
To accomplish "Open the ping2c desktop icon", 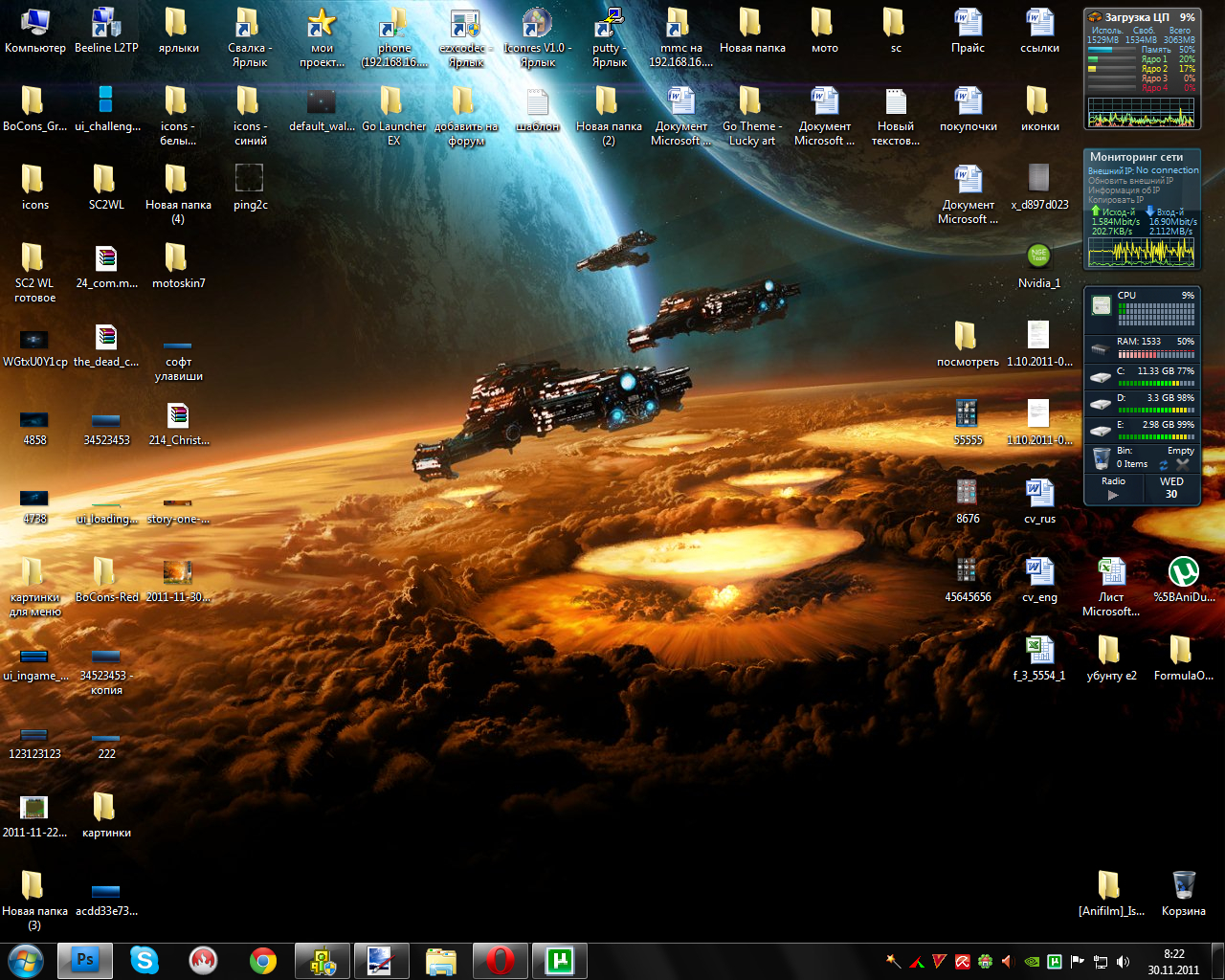I will (250, 188).
